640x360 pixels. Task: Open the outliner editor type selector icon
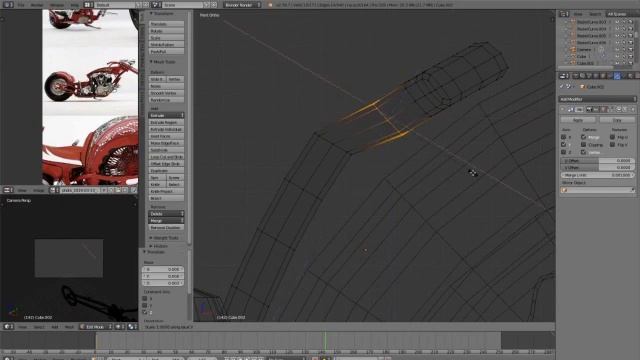tap(564, 14)
